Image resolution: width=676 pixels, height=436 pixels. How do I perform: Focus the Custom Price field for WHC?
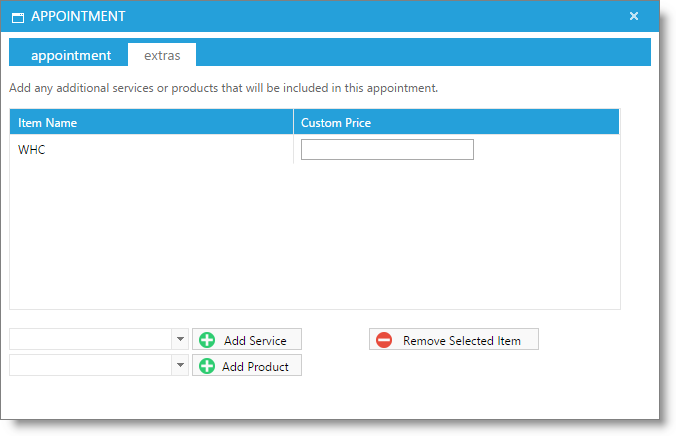click(x=387, y=150)
